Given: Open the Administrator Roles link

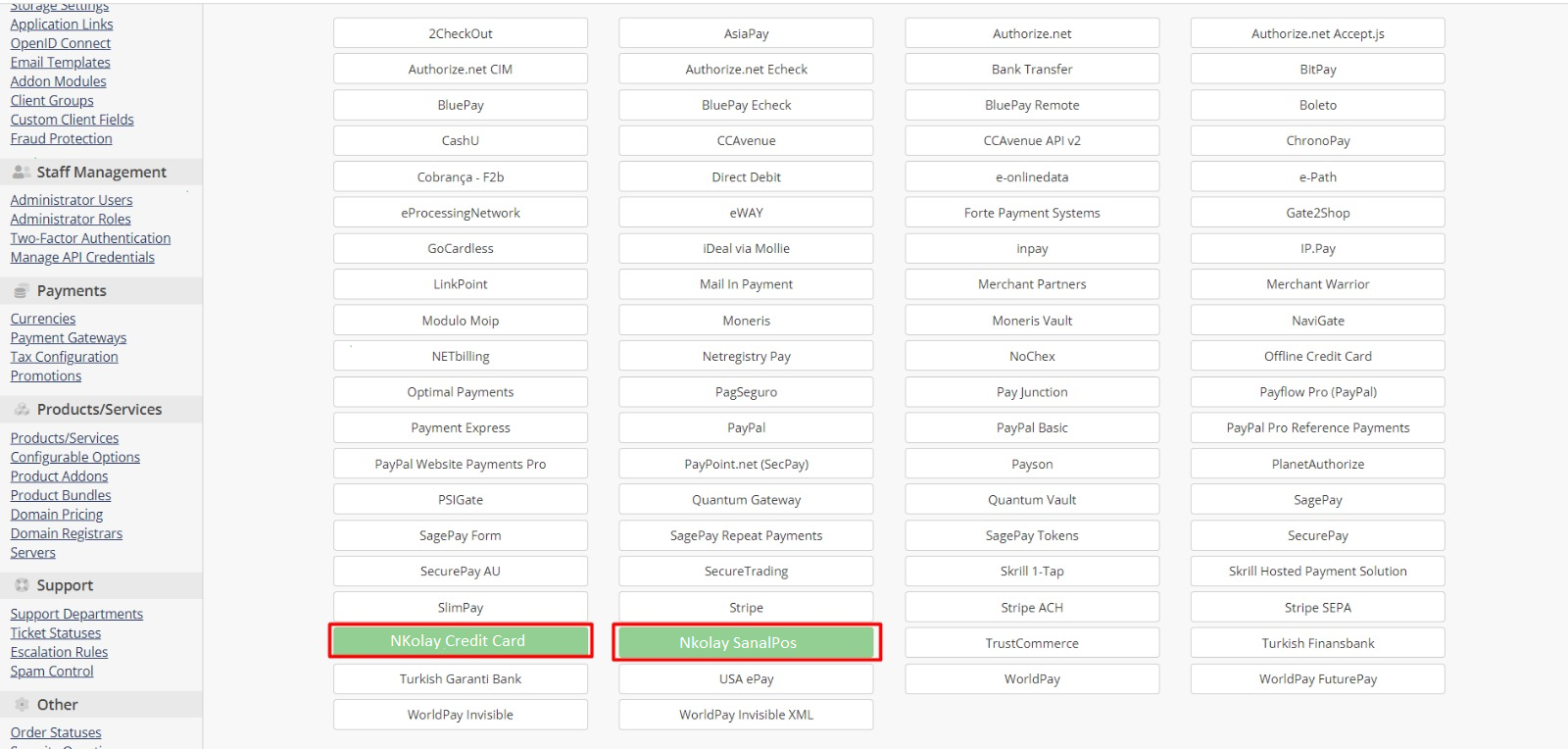Looking at the screenshot, I should (x=71, y=220).
